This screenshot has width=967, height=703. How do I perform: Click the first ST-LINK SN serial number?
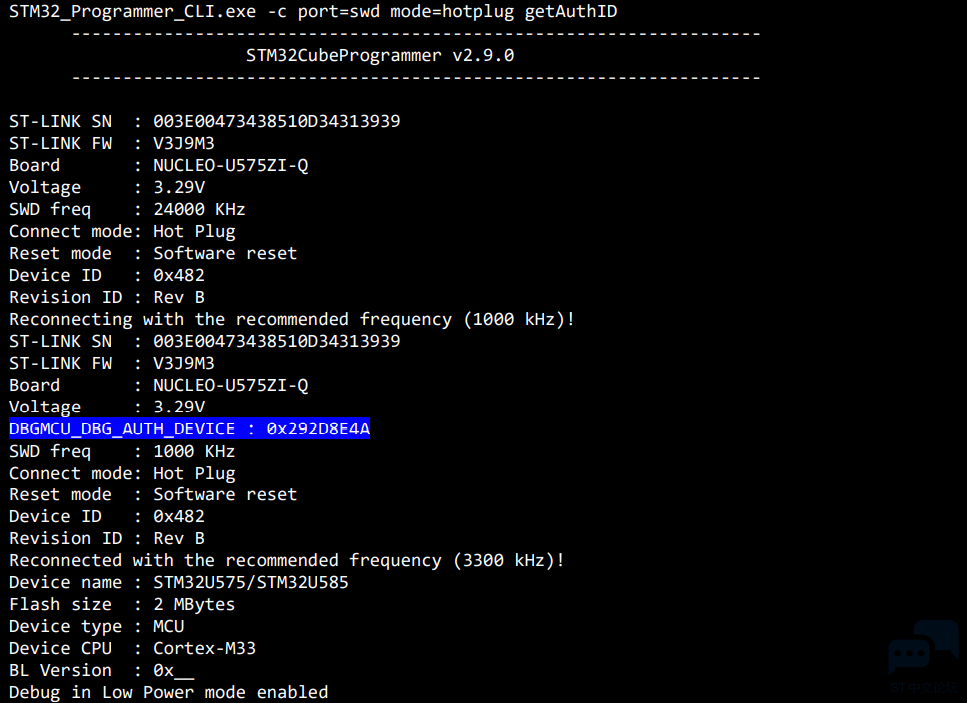pos(276,121)
